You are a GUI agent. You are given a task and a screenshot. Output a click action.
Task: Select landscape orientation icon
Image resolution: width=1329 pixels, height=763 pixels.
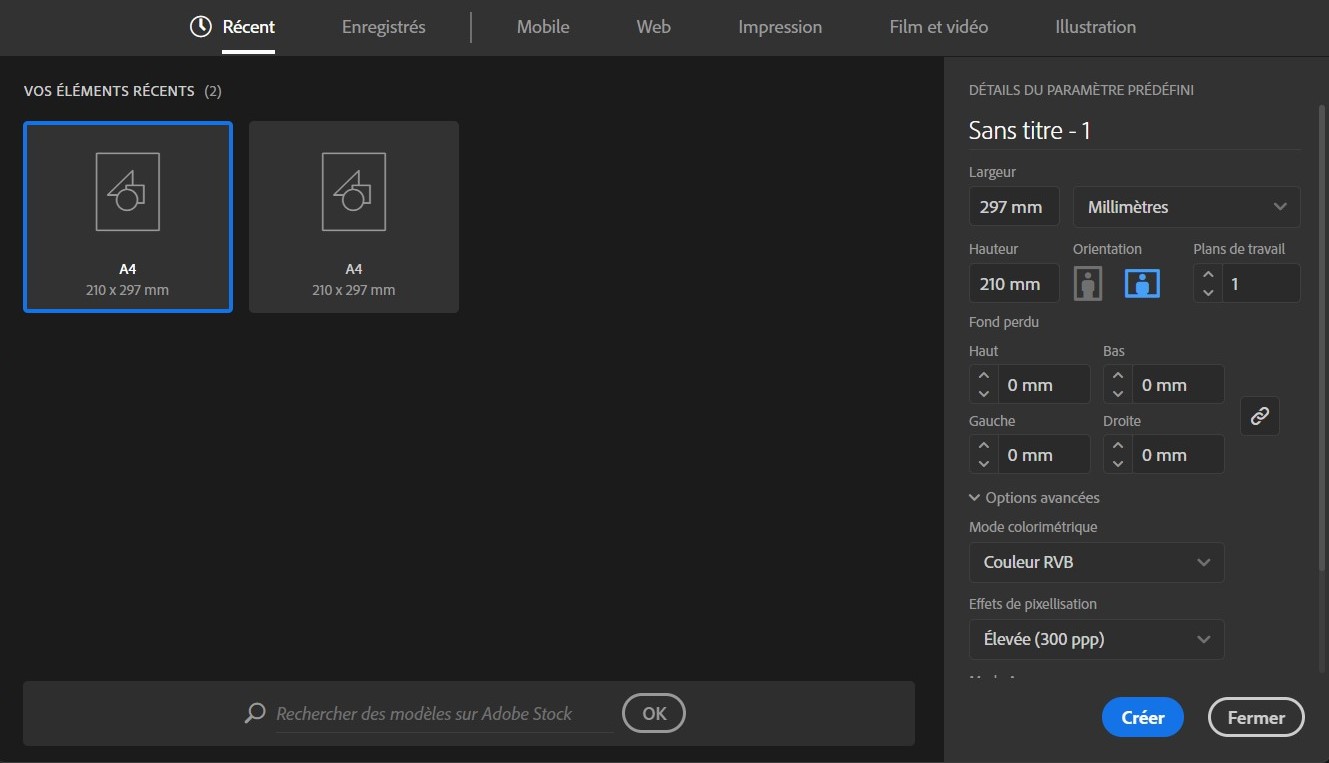pos(1142,284)
